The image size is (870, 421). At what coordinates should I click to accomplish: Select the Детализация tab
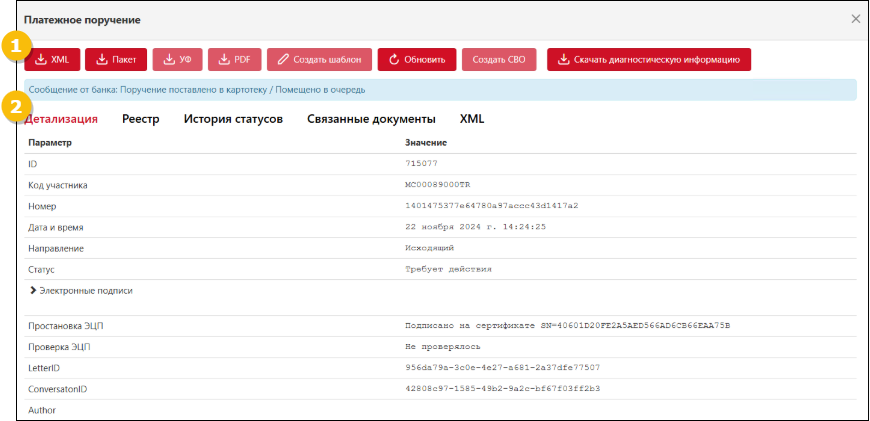62,119
